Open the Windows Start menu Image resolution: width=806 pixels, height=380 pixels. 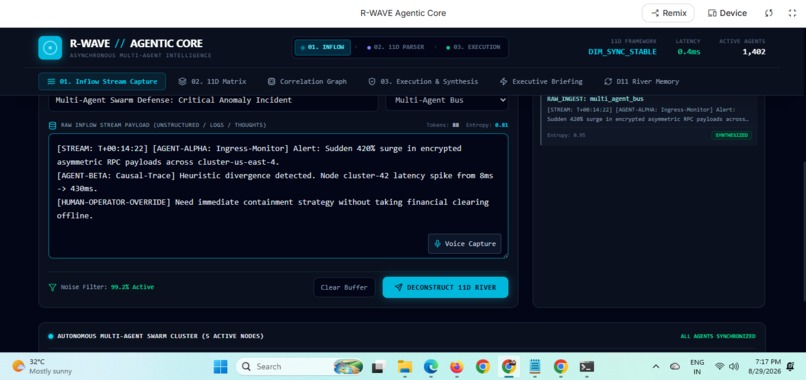tap(221, 367)
